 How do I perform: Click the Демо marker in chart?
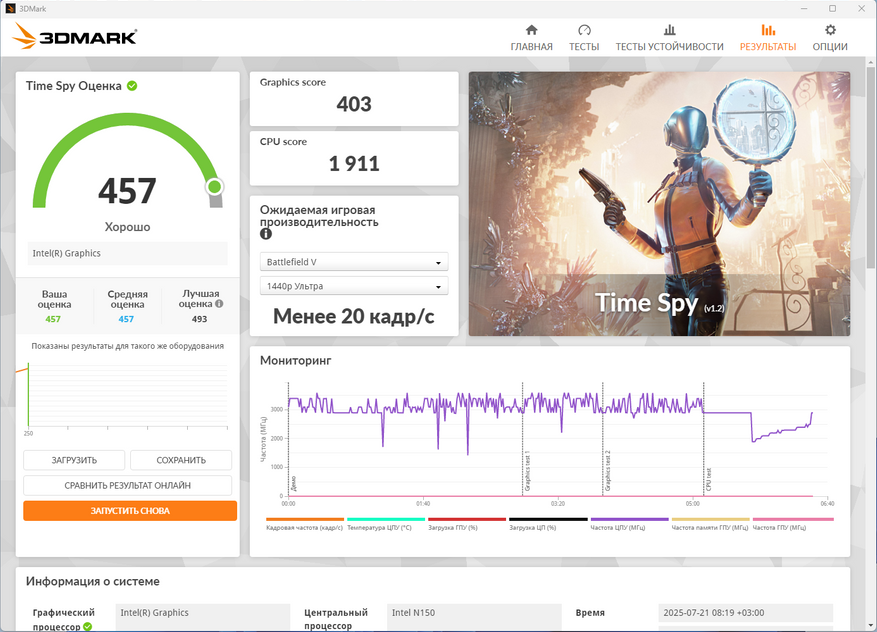pos(294,483)
